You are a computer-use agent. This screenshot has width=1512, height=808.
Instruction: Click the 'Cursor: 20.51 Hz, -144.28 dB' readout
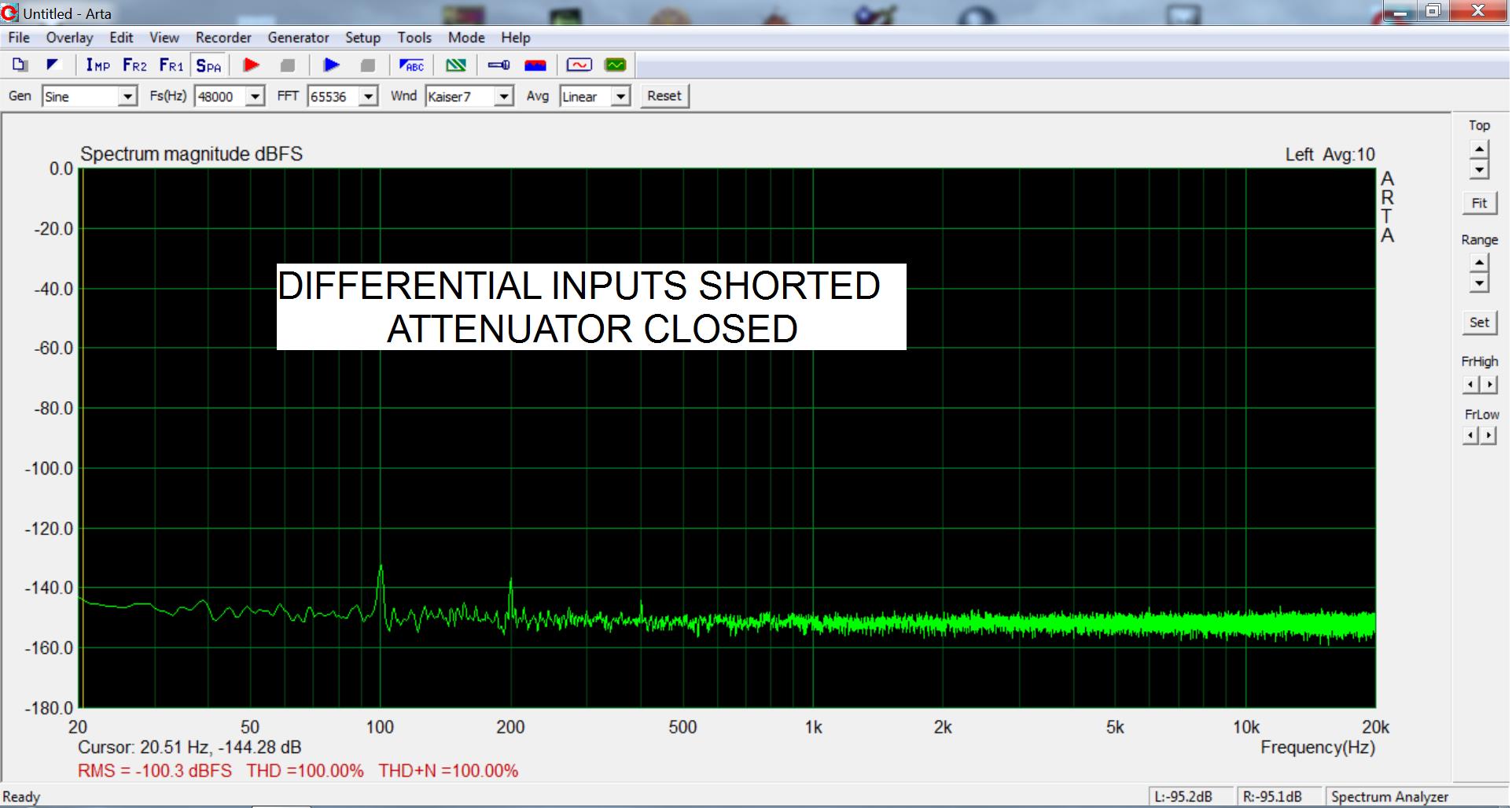point(189,747)
